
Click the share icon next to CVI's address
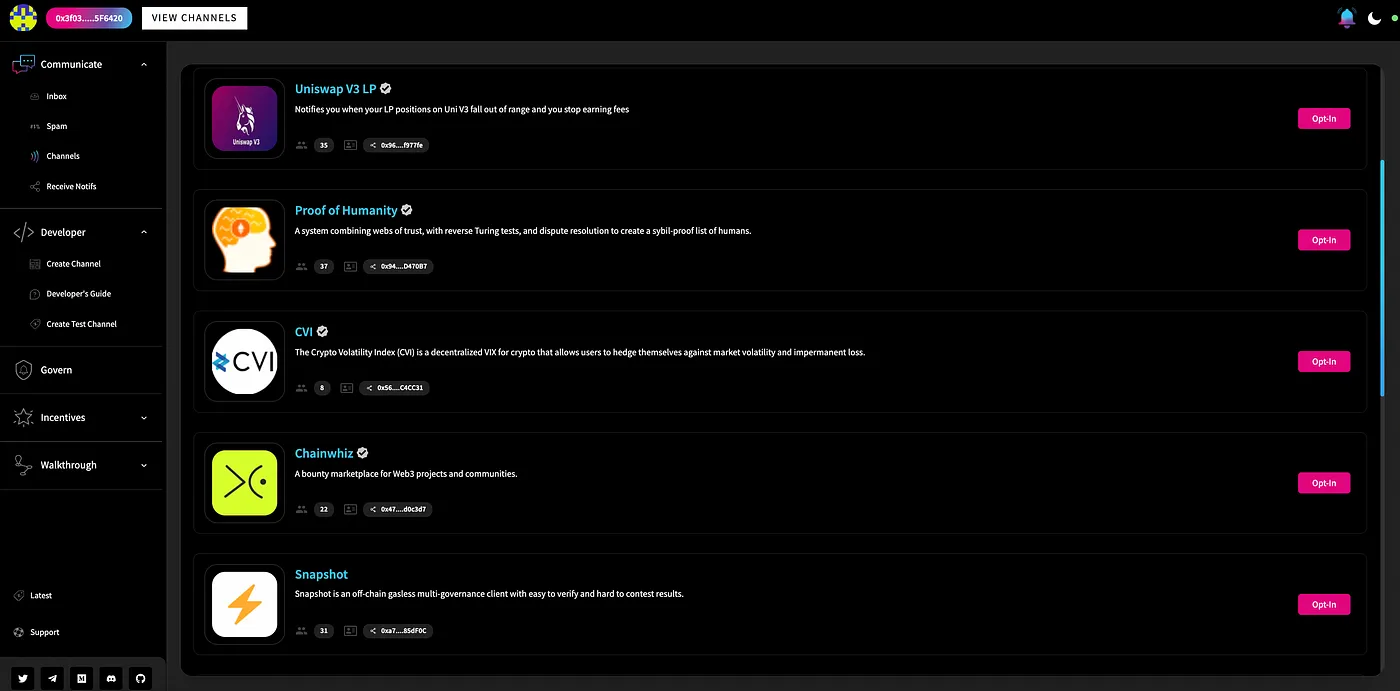pyautogui.click(x=370, y=388)
